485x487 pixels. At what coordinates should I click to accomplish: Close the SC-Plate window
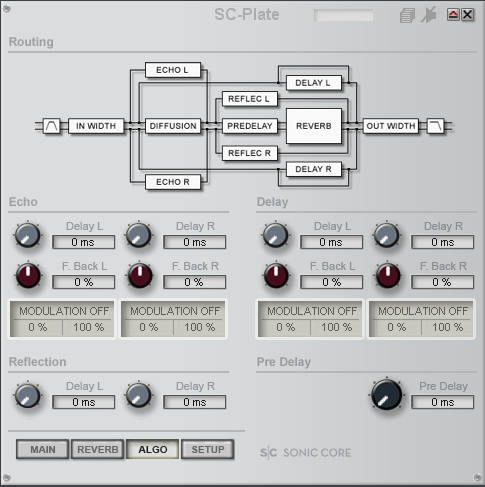[x=468, y=15]
